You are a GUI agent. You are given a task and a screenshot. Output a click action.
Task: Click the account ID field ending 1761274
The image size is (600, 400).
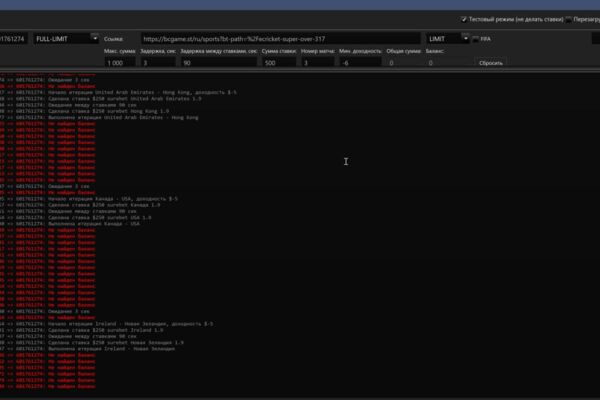coord(13,39)
